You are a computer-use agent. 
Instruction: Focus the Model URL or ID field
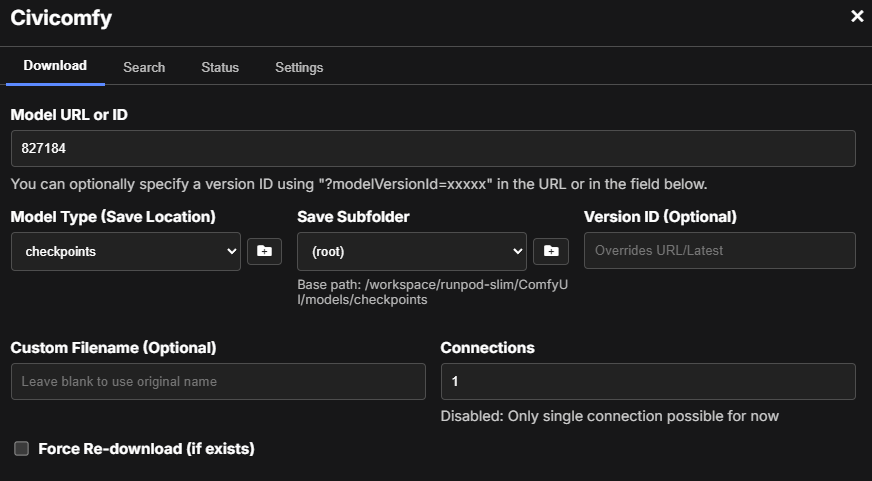(x=433, y=148)
